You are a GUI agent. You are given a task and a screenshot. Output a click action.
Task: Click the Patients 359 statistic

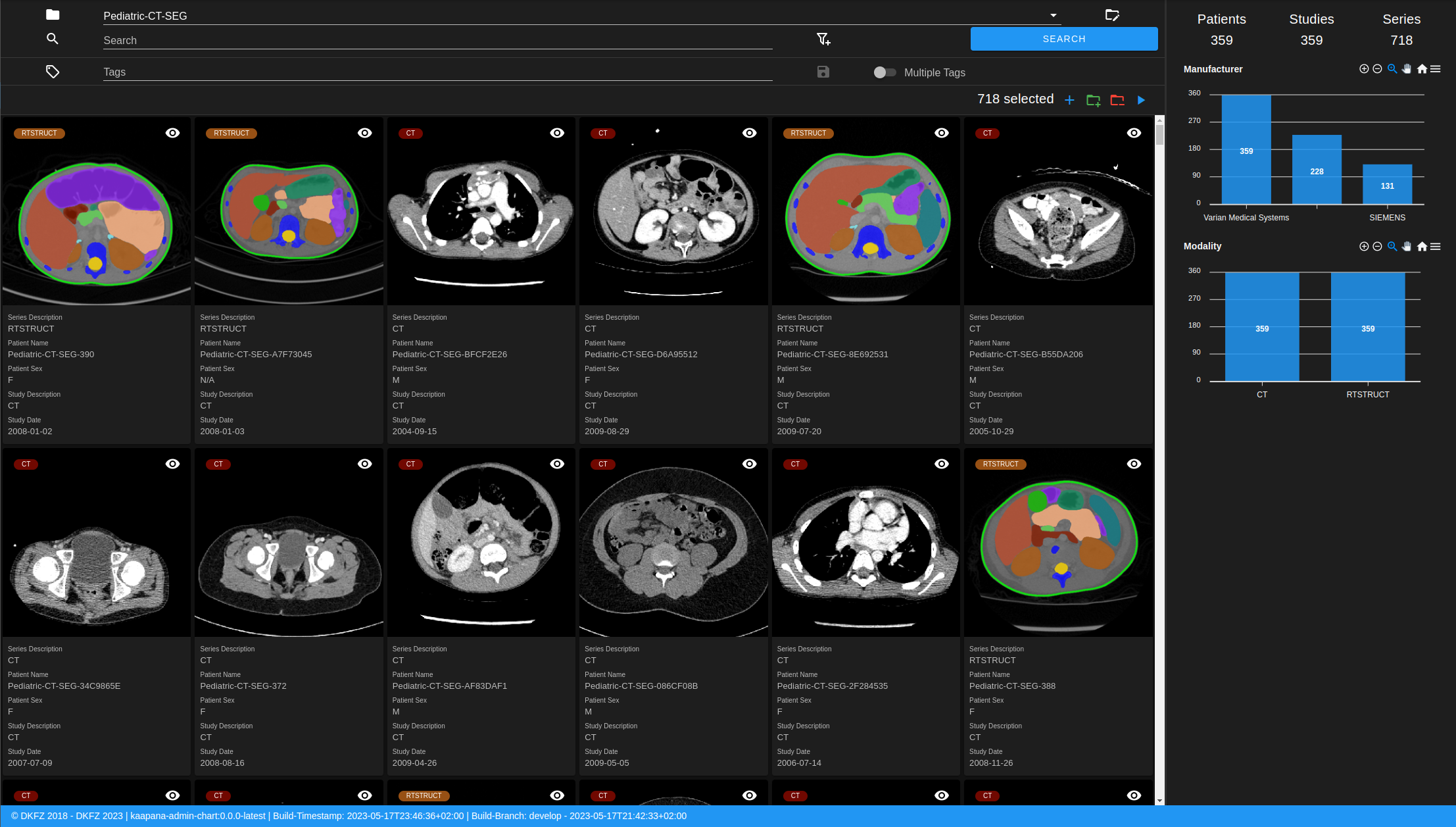pyautogui.click(x=1221, y=30)
